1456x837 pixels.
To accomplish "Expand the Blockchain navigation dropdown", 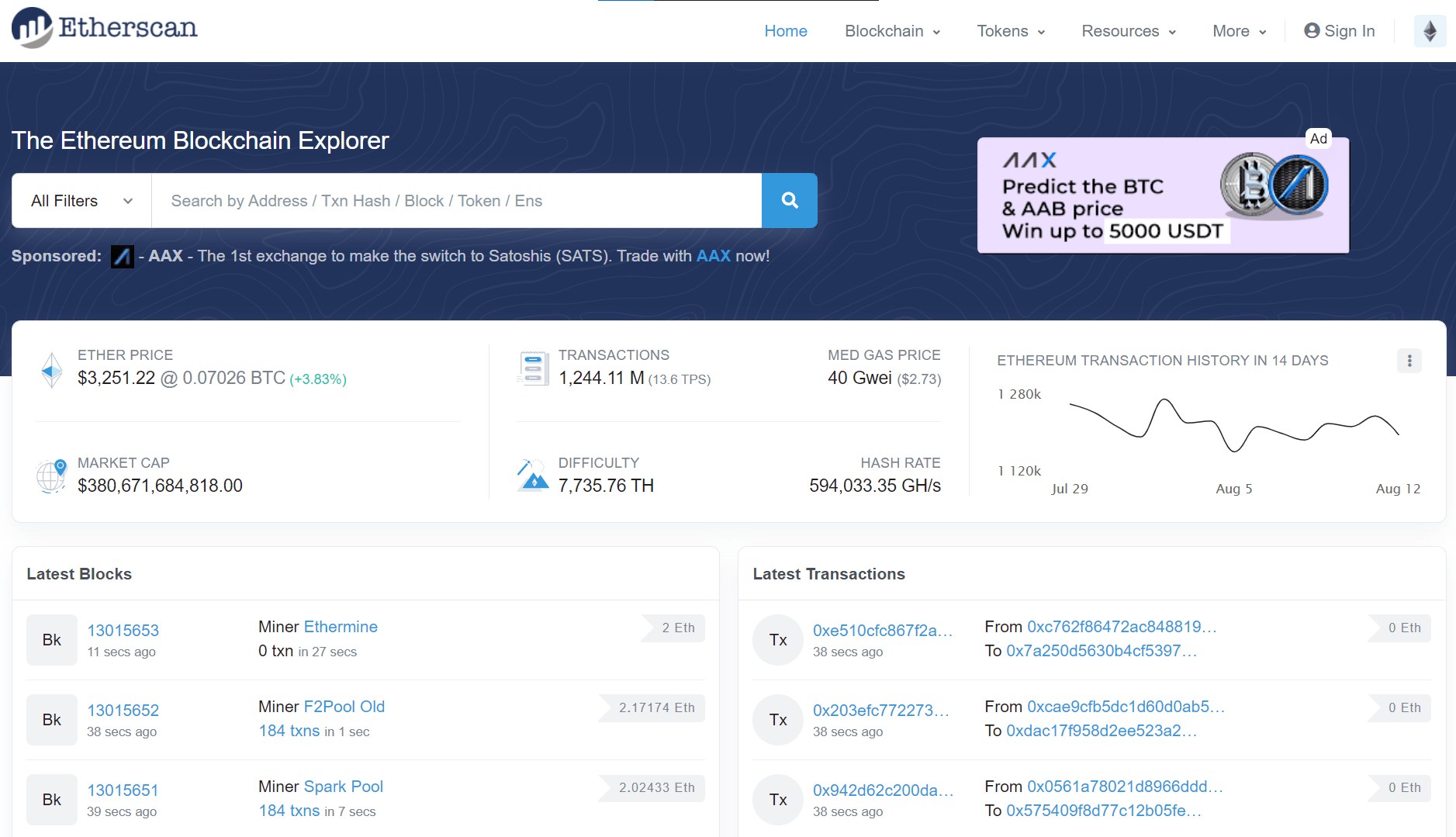I will click(891, 30).
